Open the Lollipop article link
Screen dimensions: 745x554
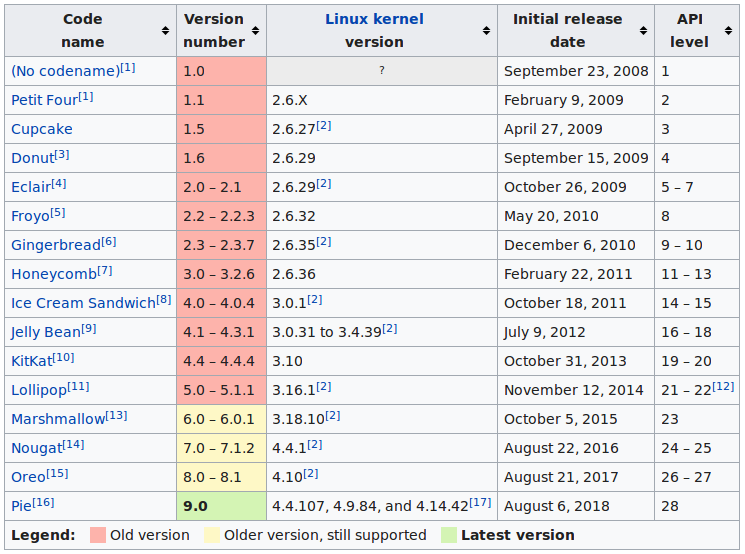tap(39, 390)
